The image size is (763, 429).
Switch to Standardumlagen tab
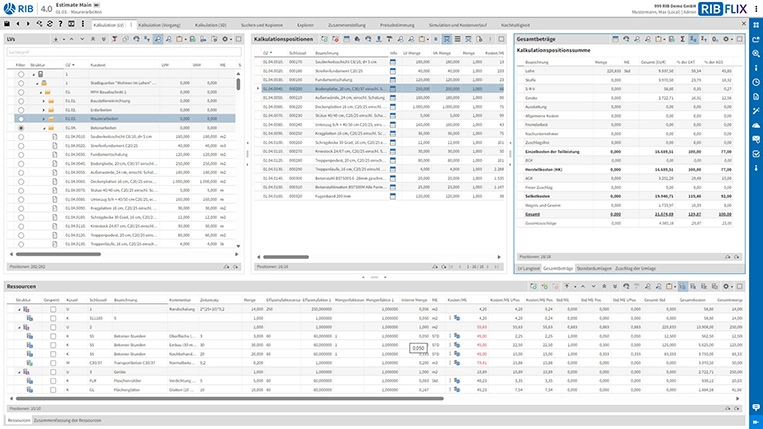pos(594,268)
